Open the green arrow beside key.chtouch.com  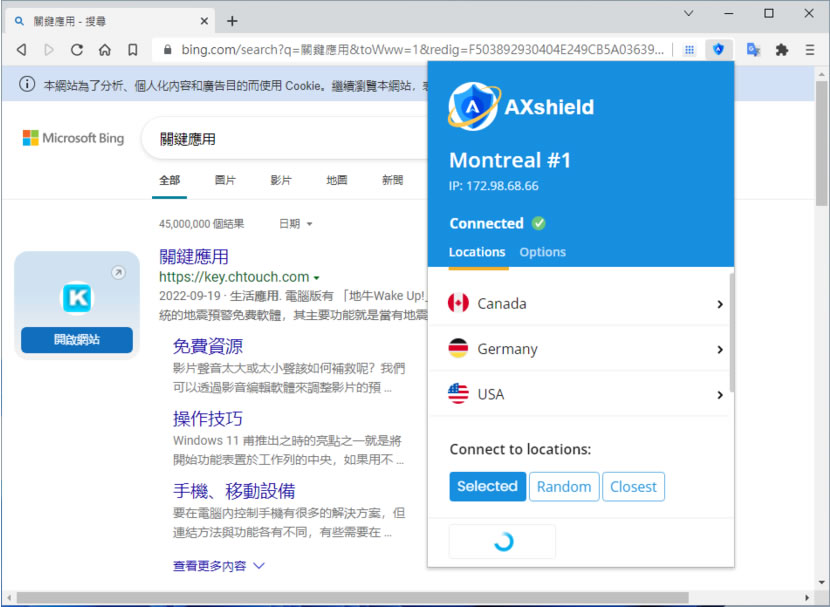coord(317,278)
